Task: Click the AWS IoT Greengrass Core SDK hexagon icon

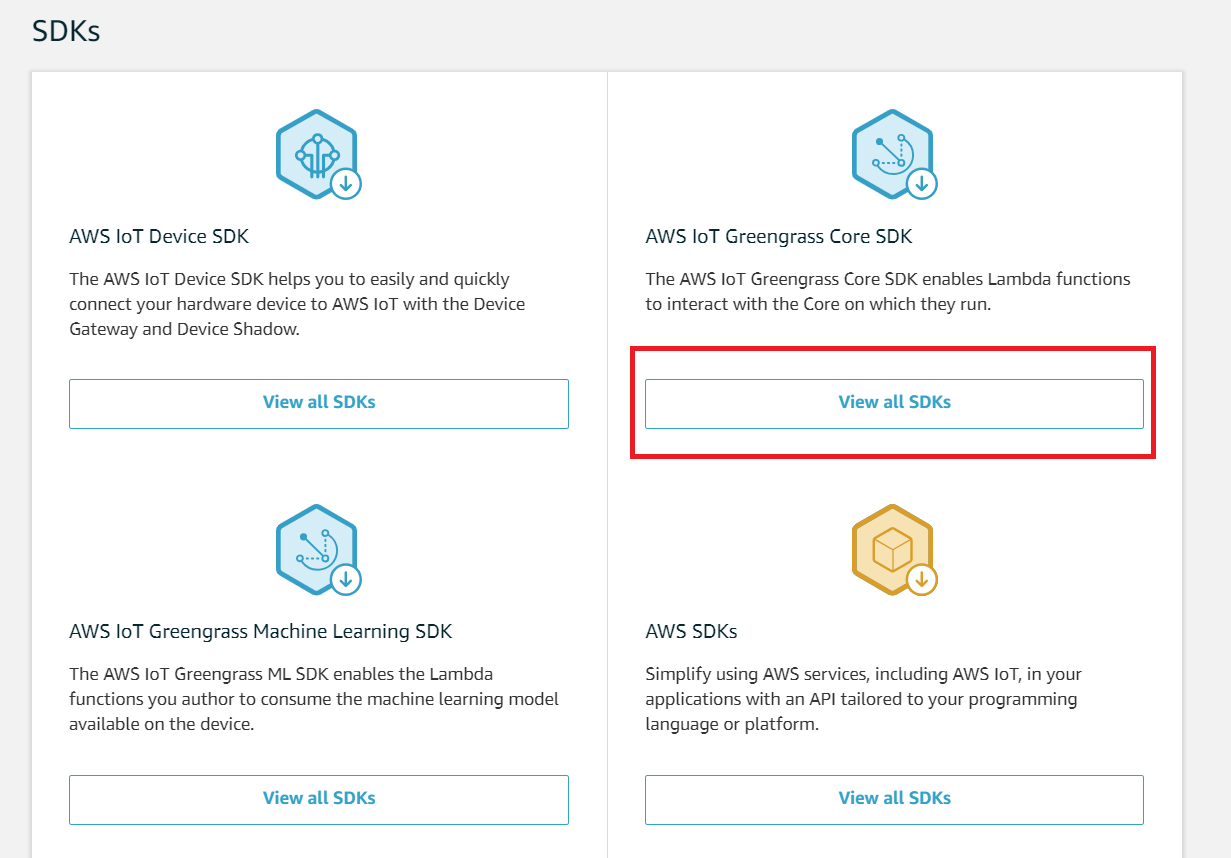Action: pyautogui.click(x=894, y=154)
